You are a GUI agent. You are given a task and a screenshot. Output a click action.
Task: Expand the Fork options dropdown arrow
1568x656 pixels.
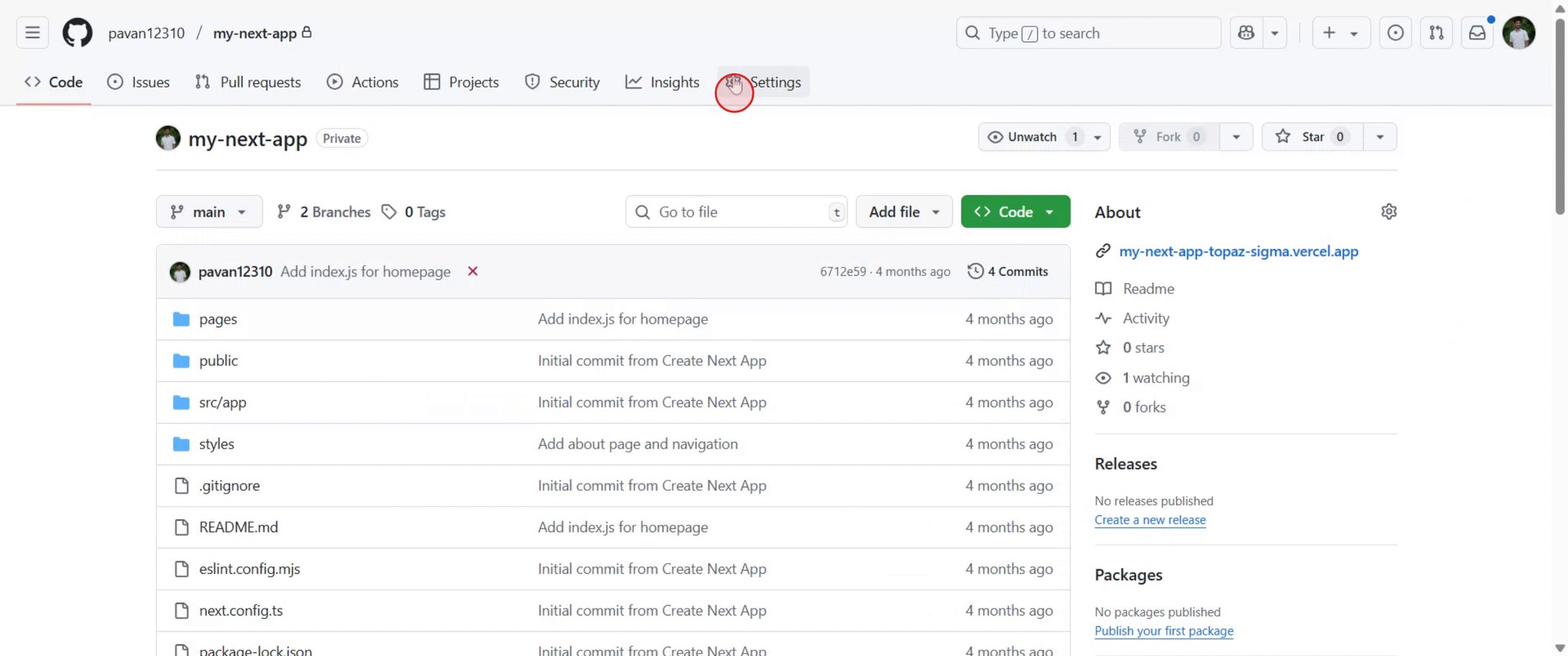(1236, 137)
